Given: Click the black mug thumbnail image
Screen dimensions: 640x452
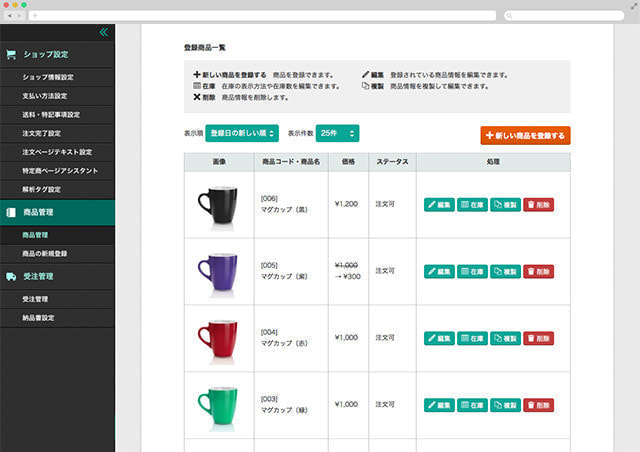Looking at the screenshot, I should pyautogui.click(x=218, y=204).
